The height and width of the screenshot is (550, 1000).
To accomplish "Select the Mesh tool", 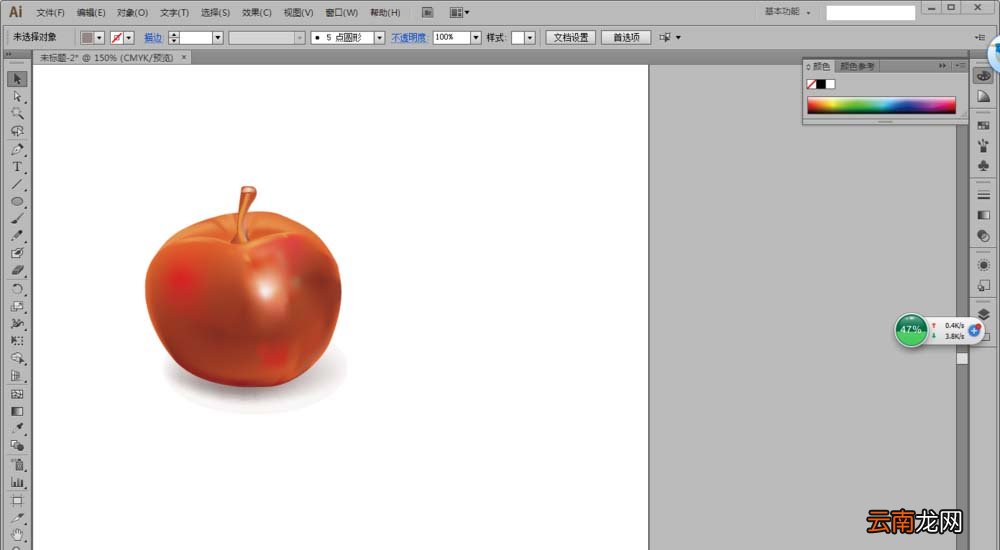I will [x=17, y=394].
